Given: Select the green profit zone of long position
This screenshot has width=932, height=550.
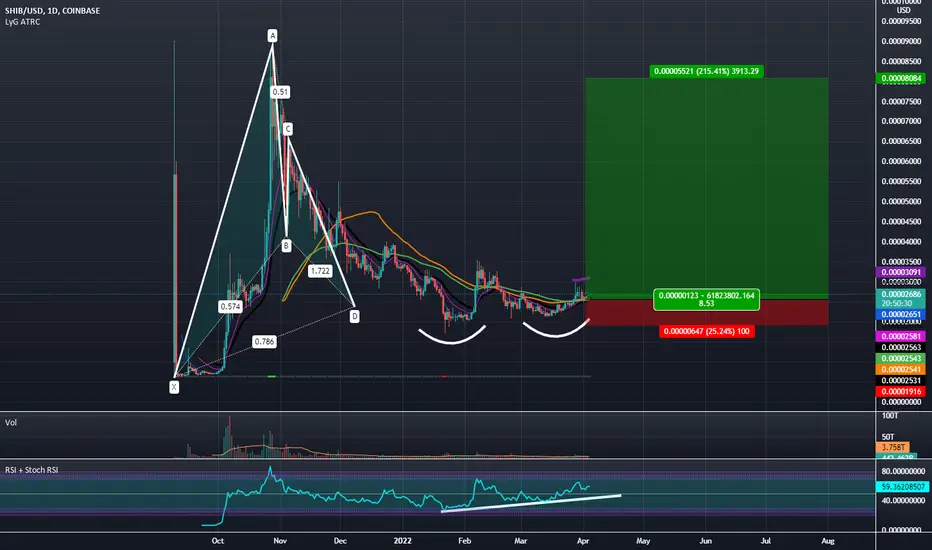Looking at the screenshot, I should 706,187.
